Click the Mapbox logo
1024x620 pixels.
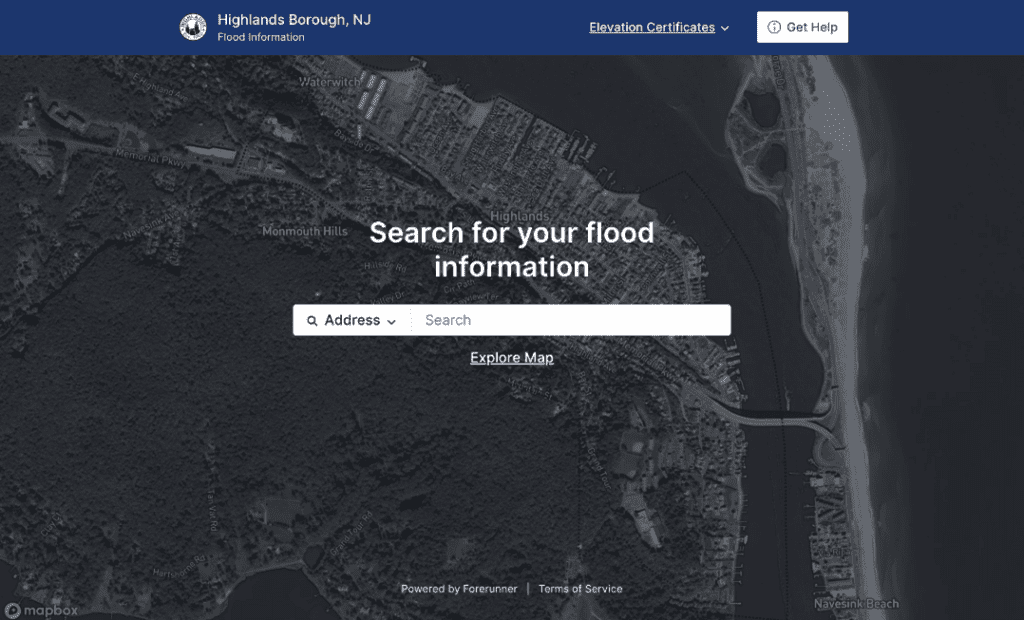click(x=41, y=610)
